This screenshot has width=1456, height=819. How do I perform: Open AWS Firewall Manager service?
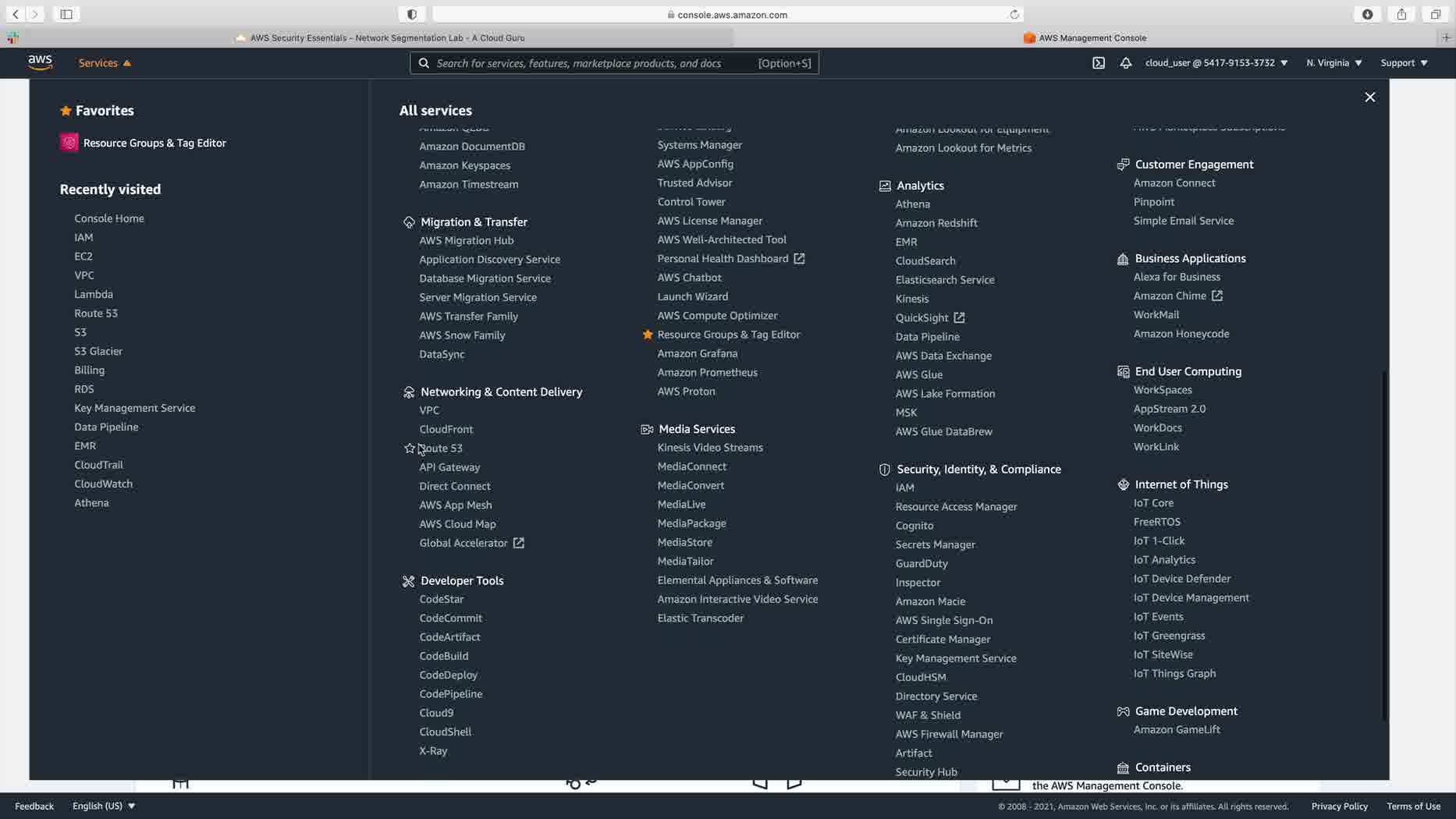pyautogui.click(x=949, y=734)
